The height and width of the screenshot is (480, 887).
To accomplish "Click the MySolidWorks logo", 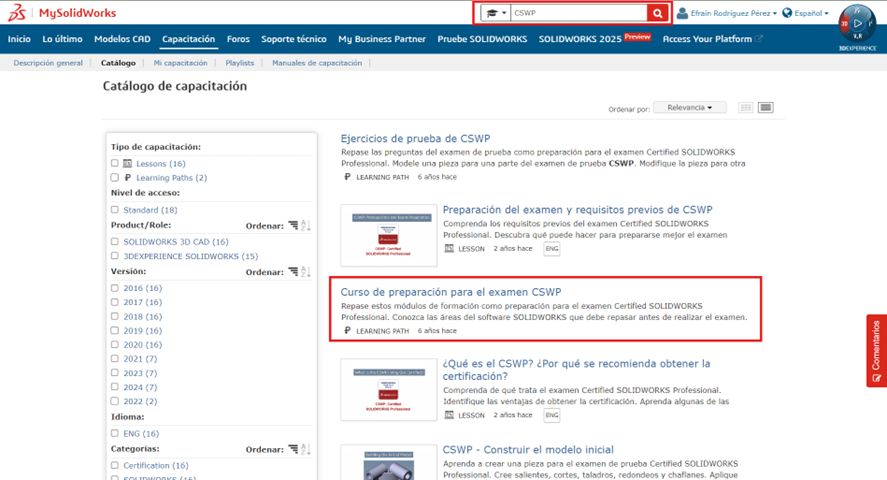I will point(62,12).
